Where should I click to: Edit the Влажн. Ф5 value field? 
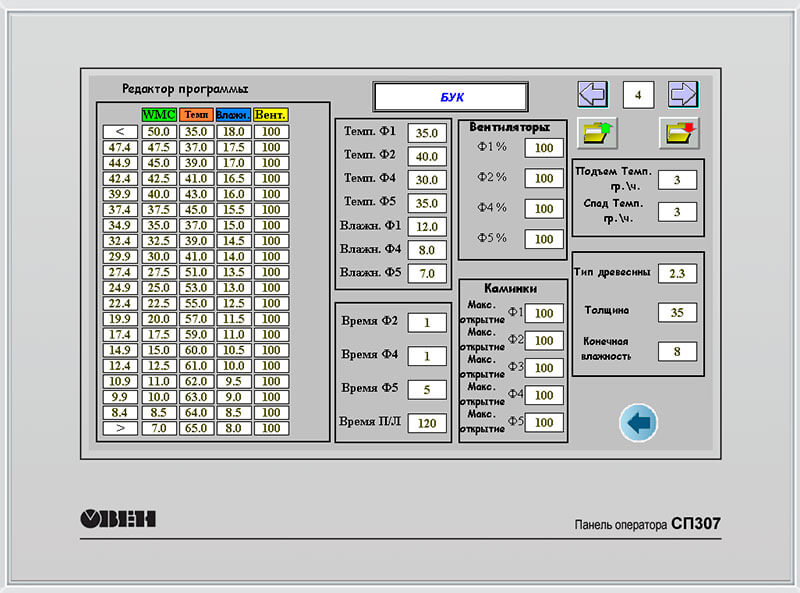427,273
